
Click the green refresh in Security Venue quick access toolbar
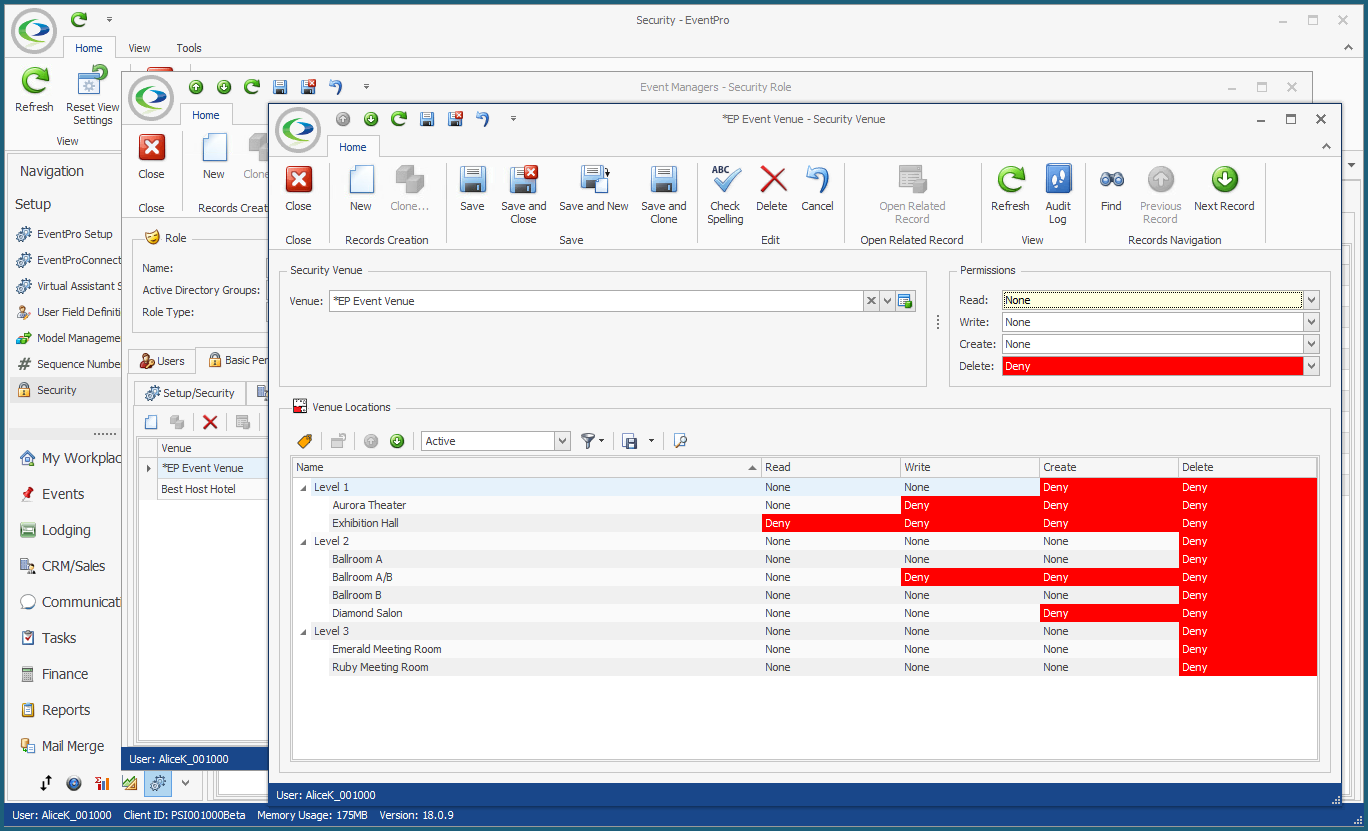399,119
